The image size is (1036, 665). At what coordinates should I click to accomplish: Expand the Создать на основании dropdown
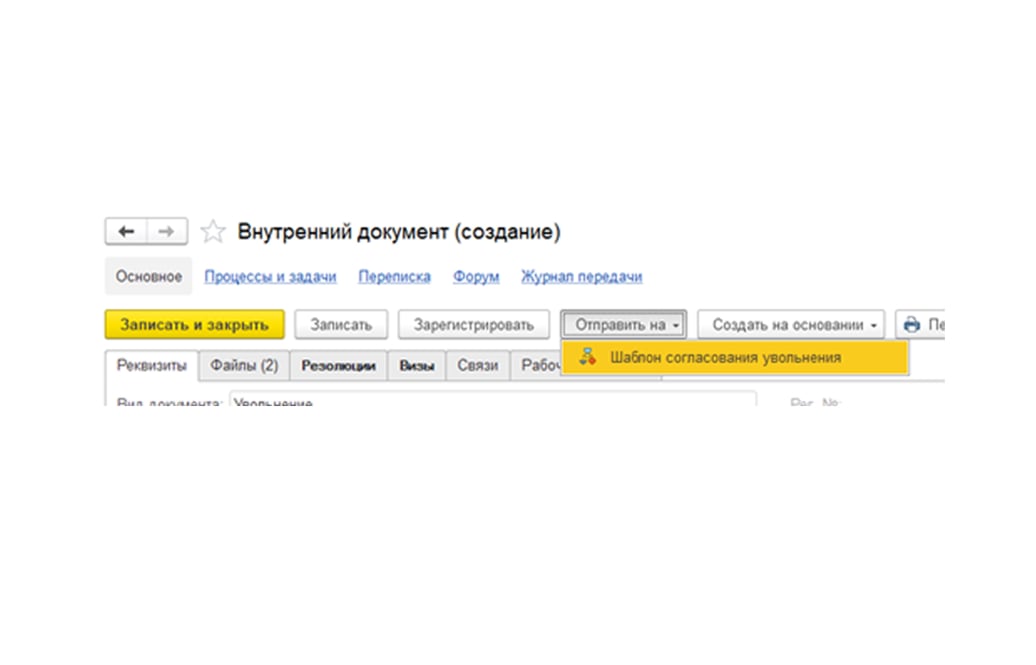pos(791,325)
